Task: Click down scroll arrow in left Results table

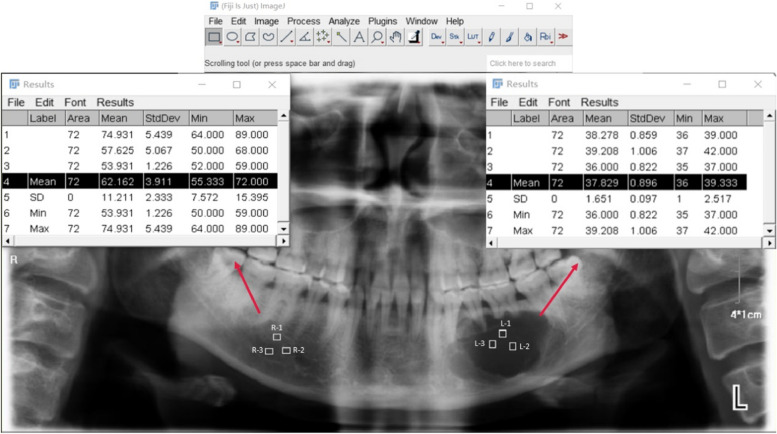Action: pyautogui.click(x=283, y=229)
